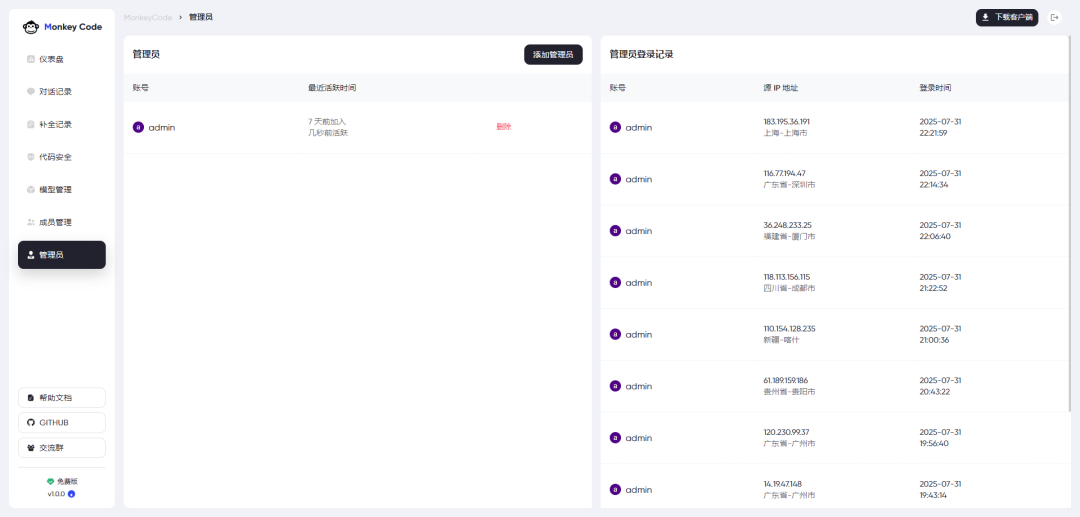
Task: Click avatar in the 118.113.156.115 login row
Action: coord(615,282)
